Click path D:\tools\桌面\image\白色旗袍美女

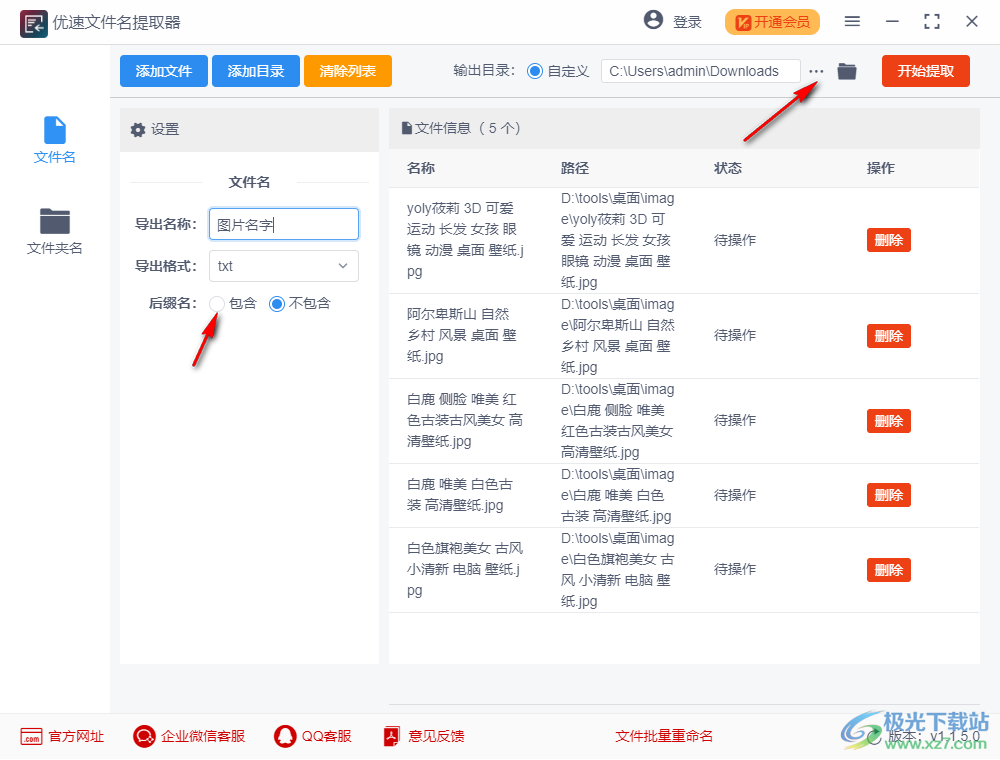click(617, 570)
